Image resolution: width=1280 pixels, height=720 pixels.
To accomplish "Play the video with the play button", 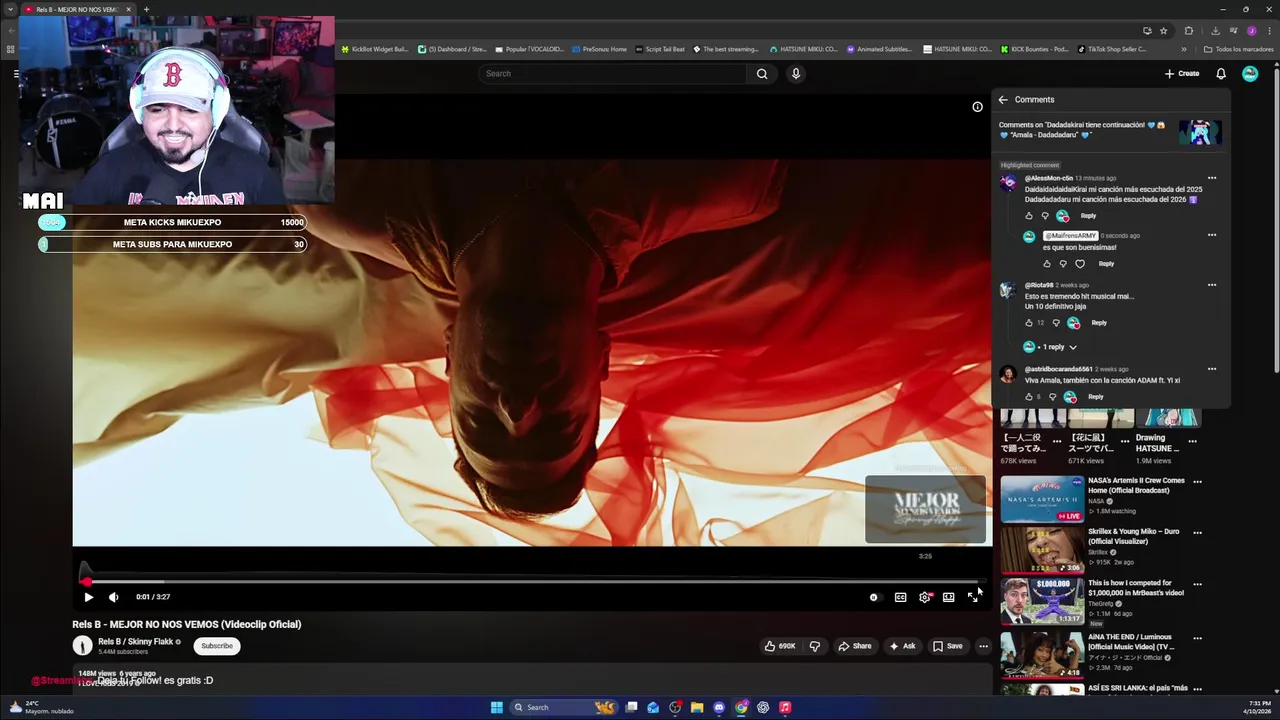I will (x=88, y=597).
